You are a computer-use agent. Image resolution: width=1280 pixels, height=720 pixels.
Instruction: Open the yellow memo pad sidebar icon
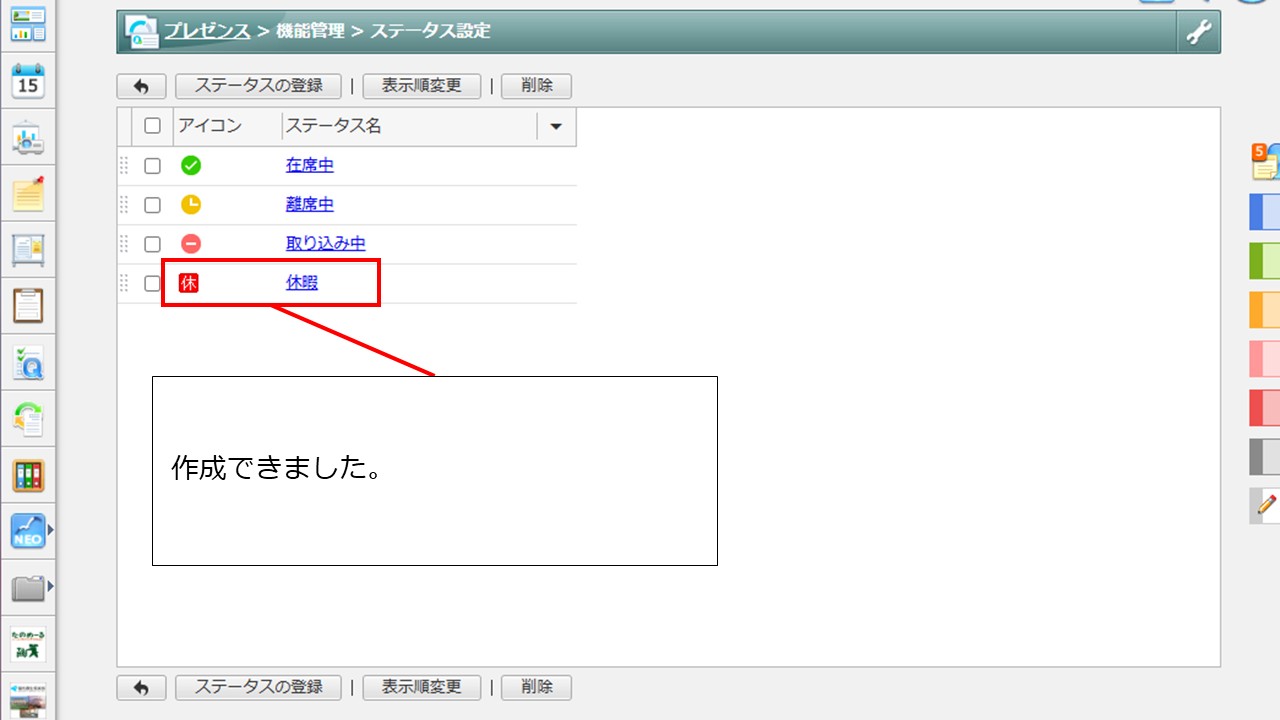tap(28, 194)
